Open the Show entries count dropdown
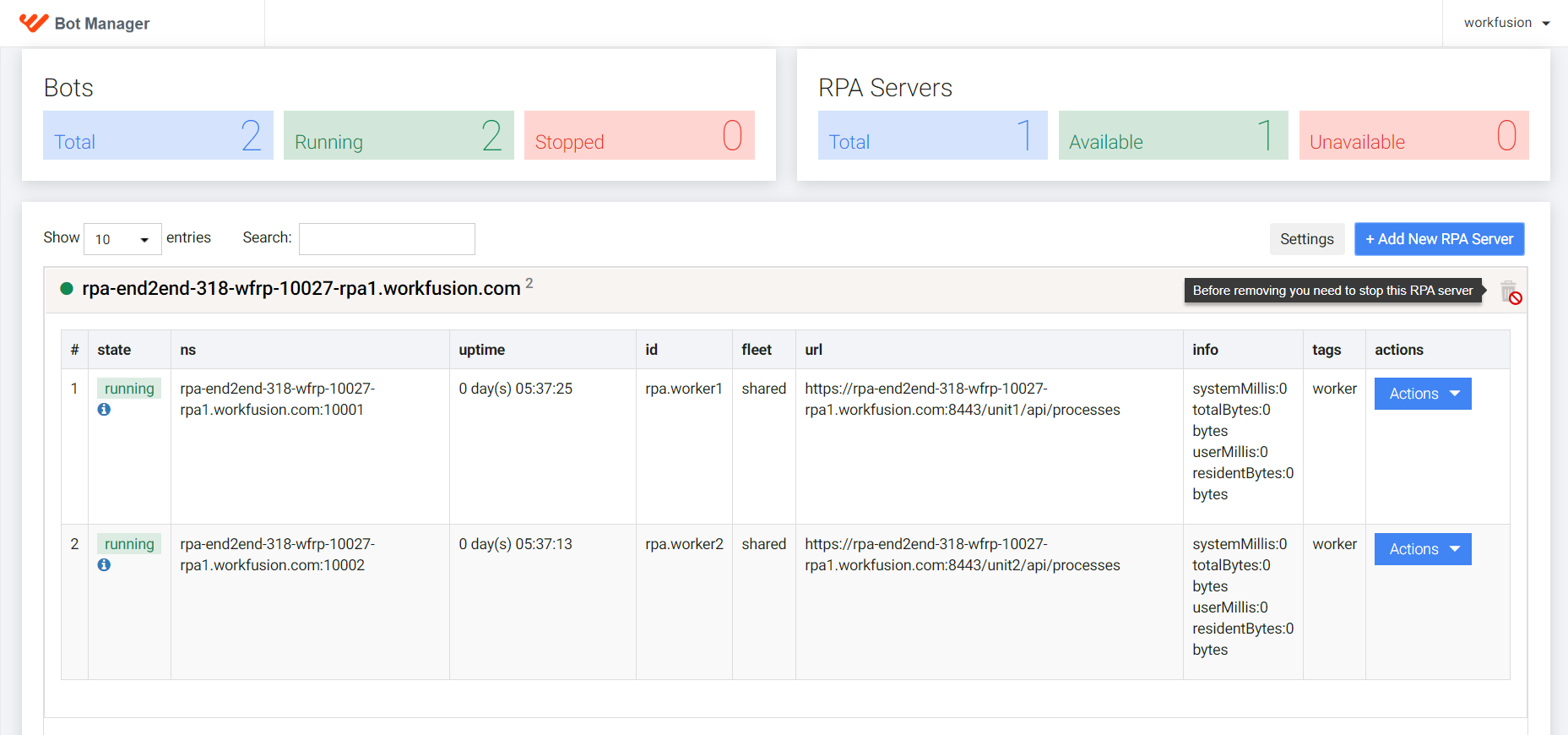The width and height of the screenshot is (1568, 735). tap(122, 239)
